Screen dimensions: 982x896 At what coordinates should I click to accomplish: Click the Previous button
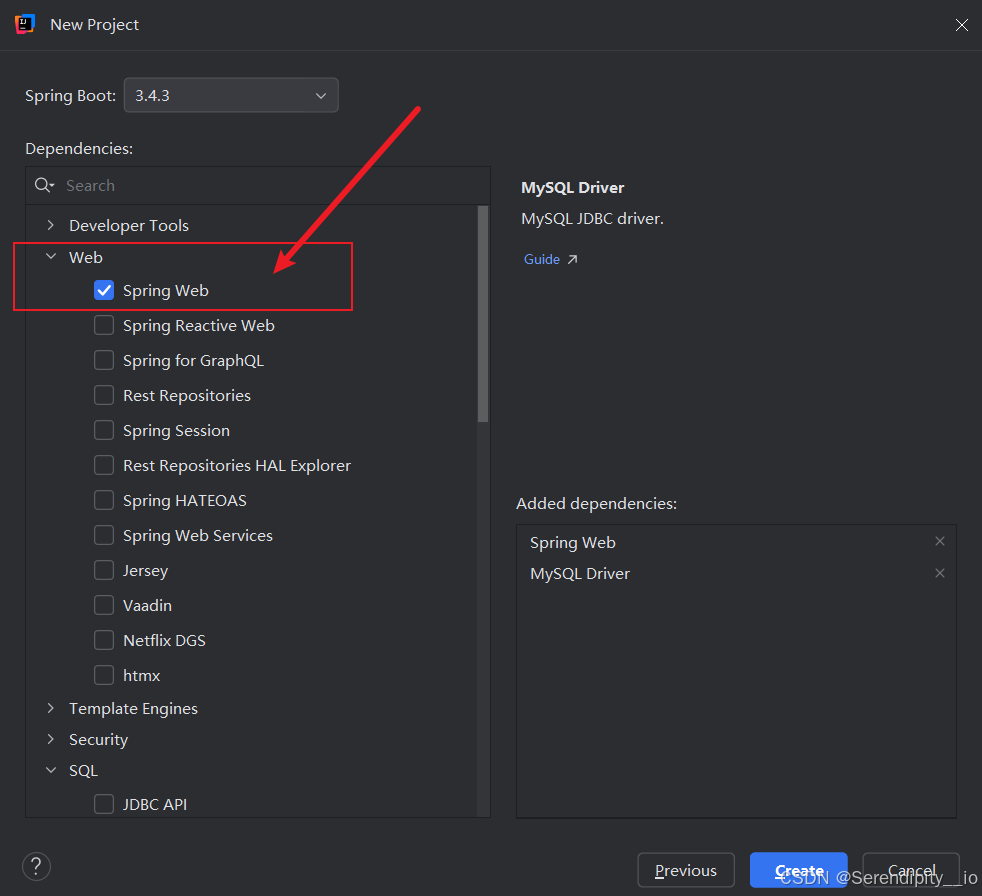click(686, 870)
